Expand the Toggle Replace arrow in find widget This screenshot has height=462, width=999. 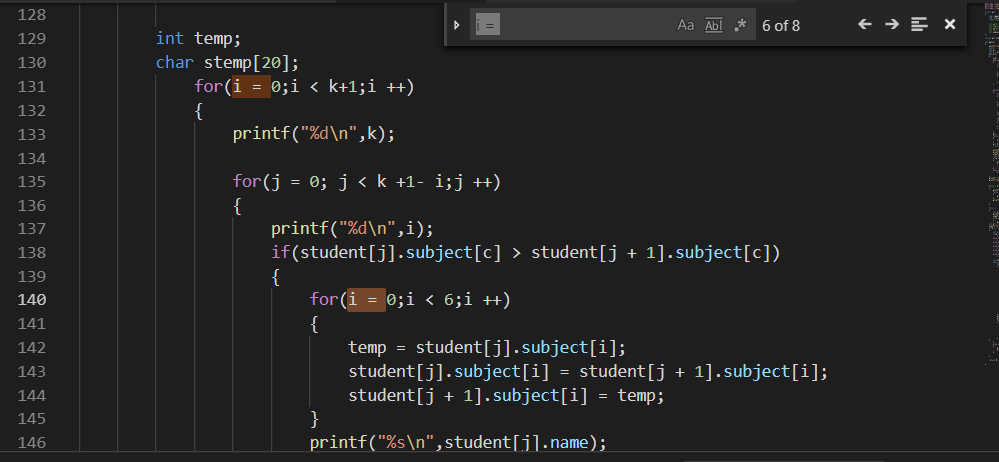(x=457, y=25)
